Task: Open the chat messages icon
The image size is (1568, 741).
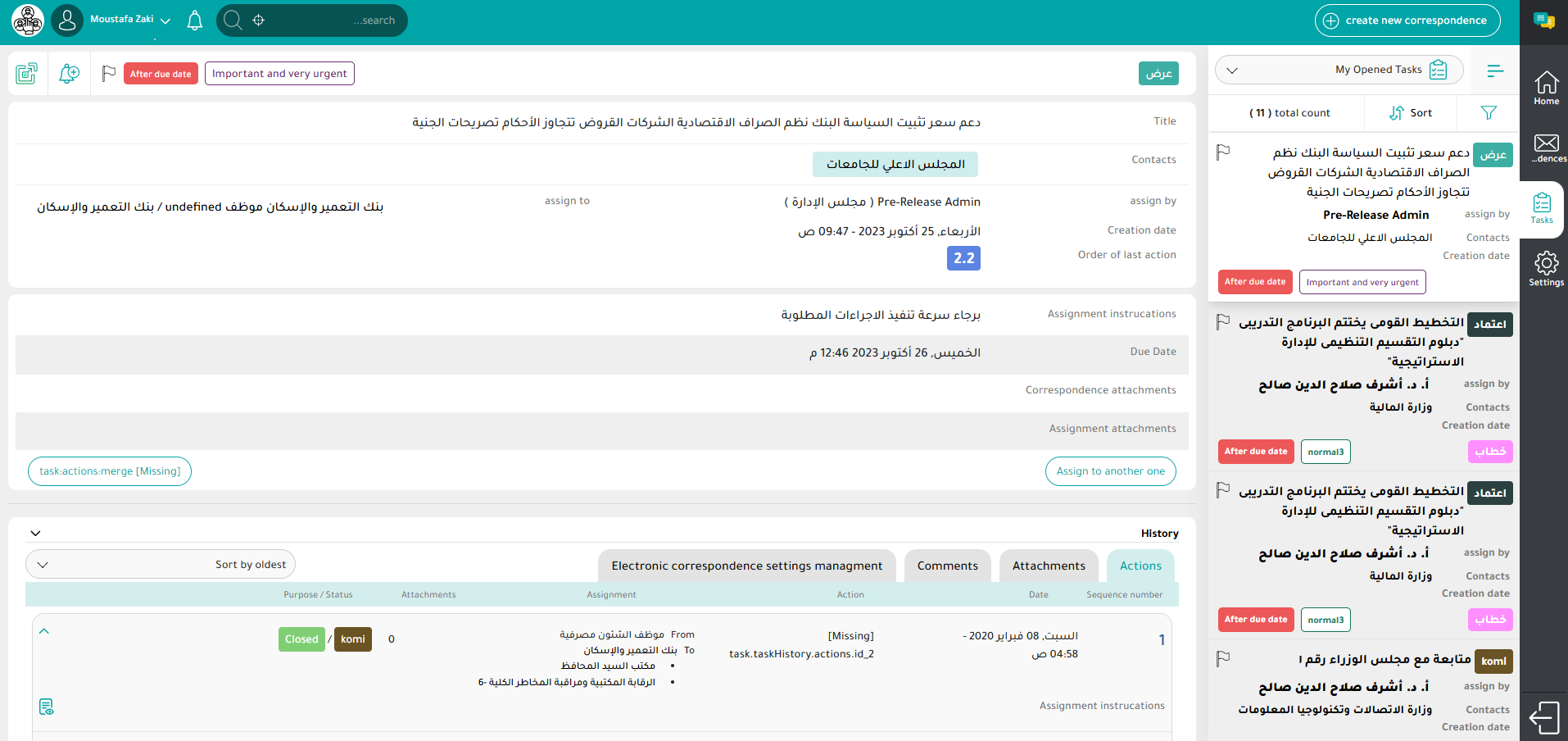Action: 1544,21
